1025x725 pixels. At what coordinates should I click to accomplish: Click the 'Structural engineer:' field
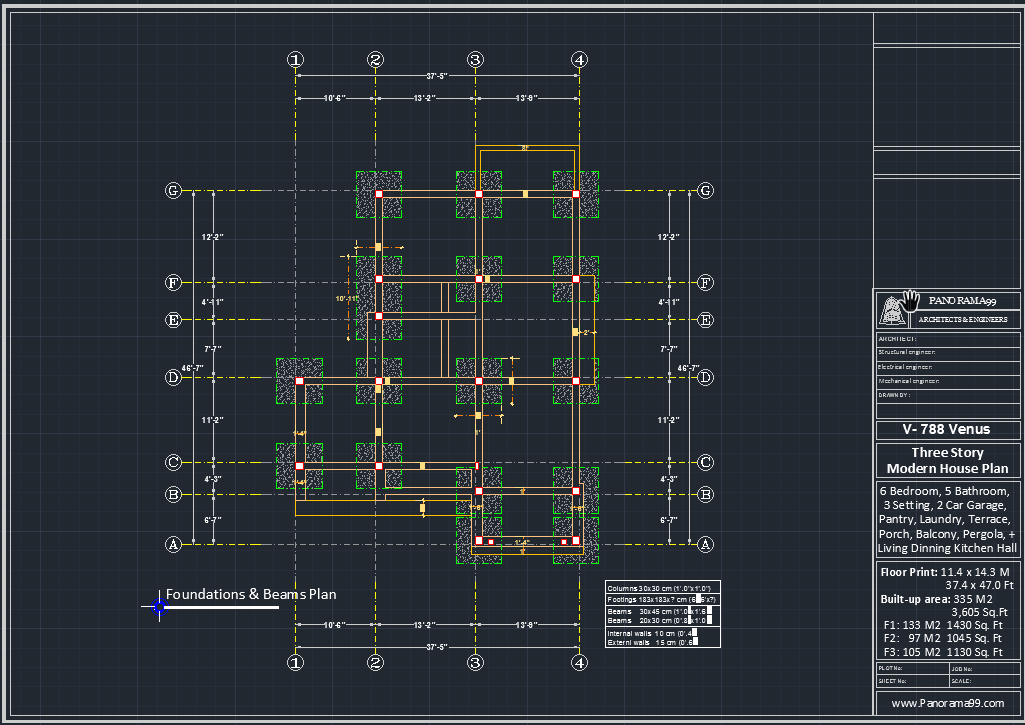[948, 353]
